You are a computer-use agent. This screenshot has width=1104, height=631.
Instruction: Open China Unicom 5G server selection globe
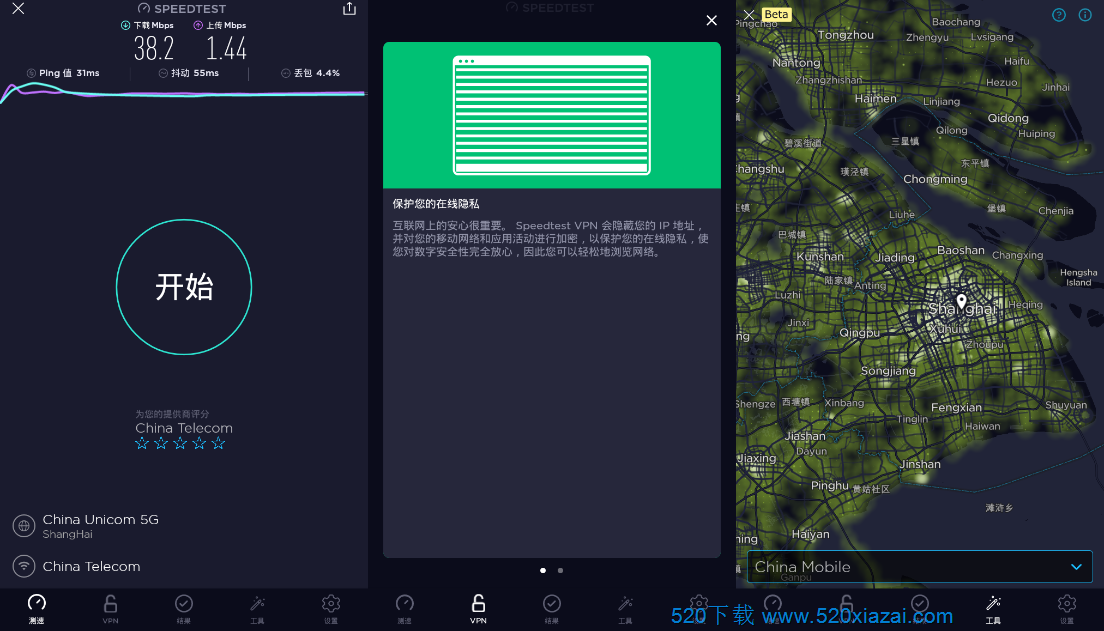tap(24, 525)
